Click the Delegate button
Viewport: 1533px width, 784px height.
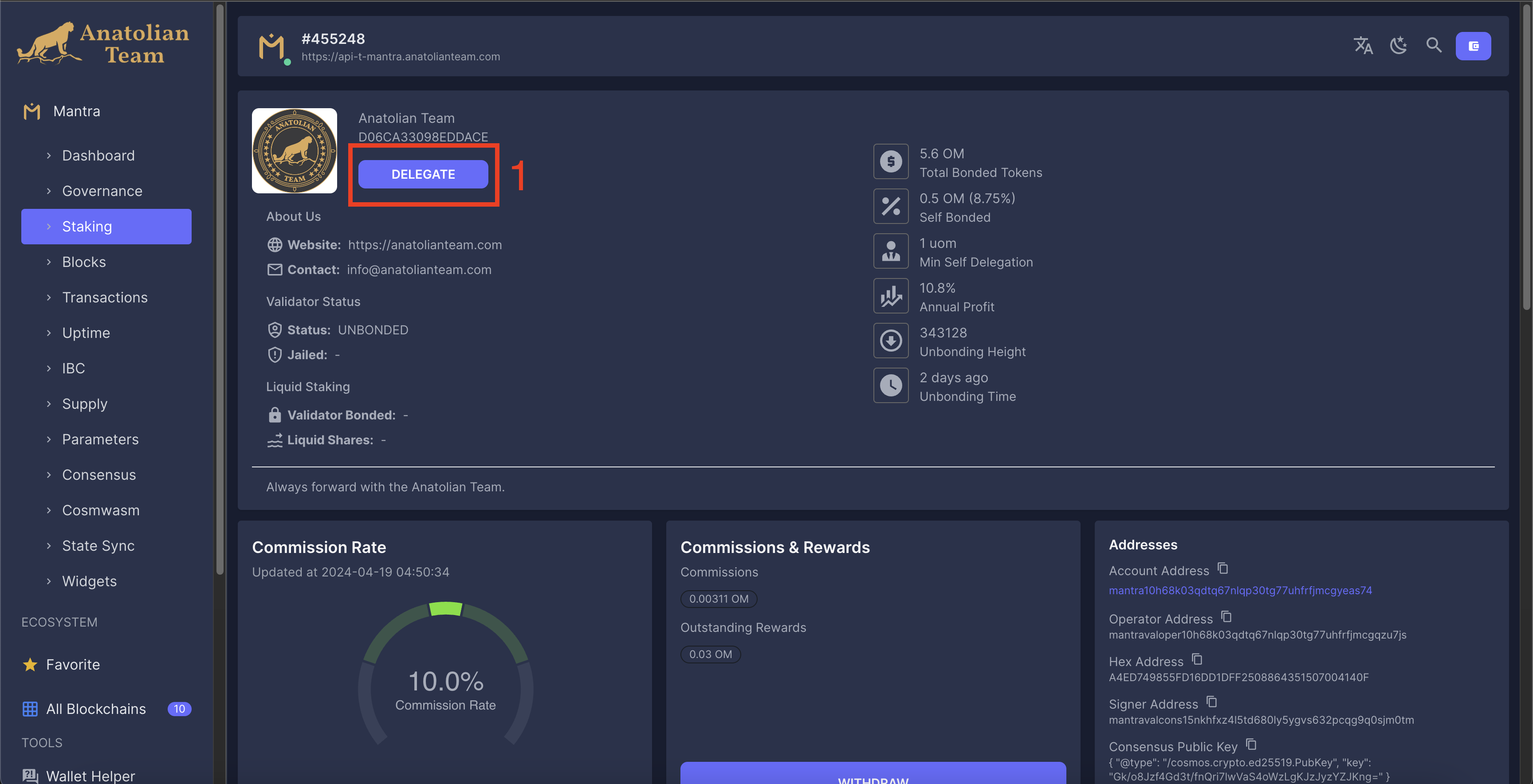tap(423, 174)
